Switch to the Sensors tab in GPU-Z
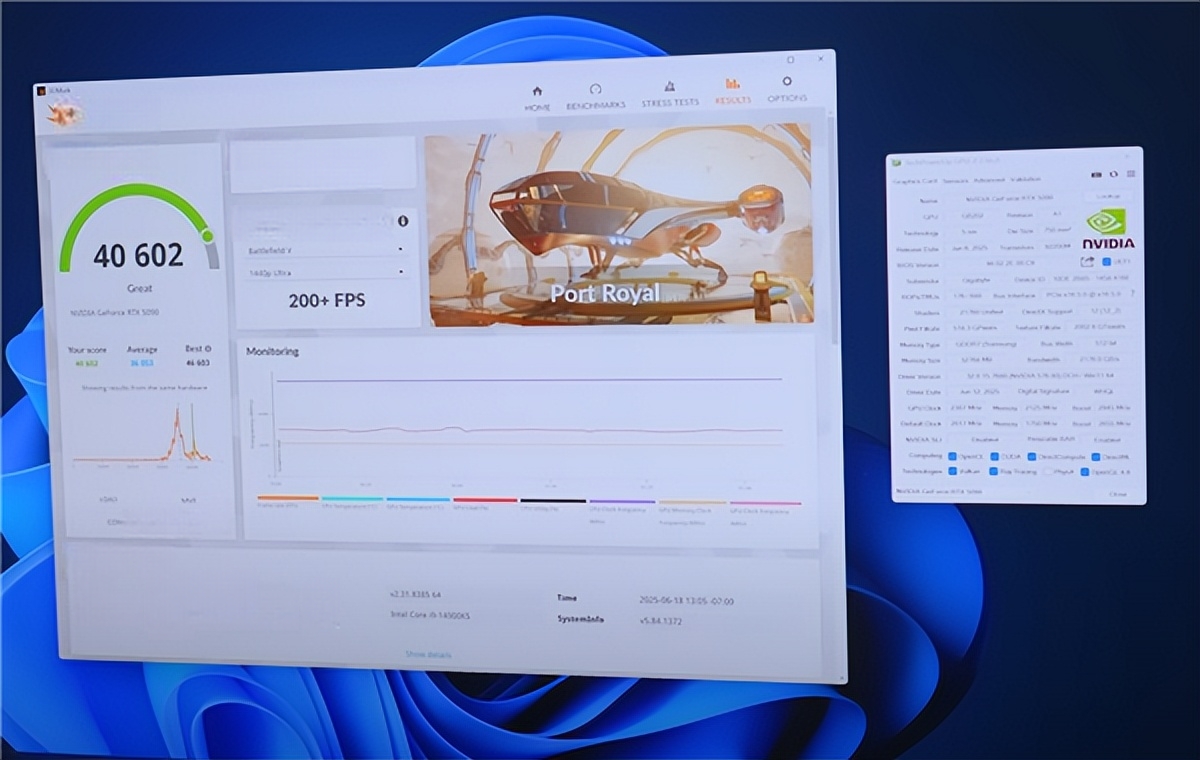The height and width of the screenshot is (760, 1200). (956, 181)
